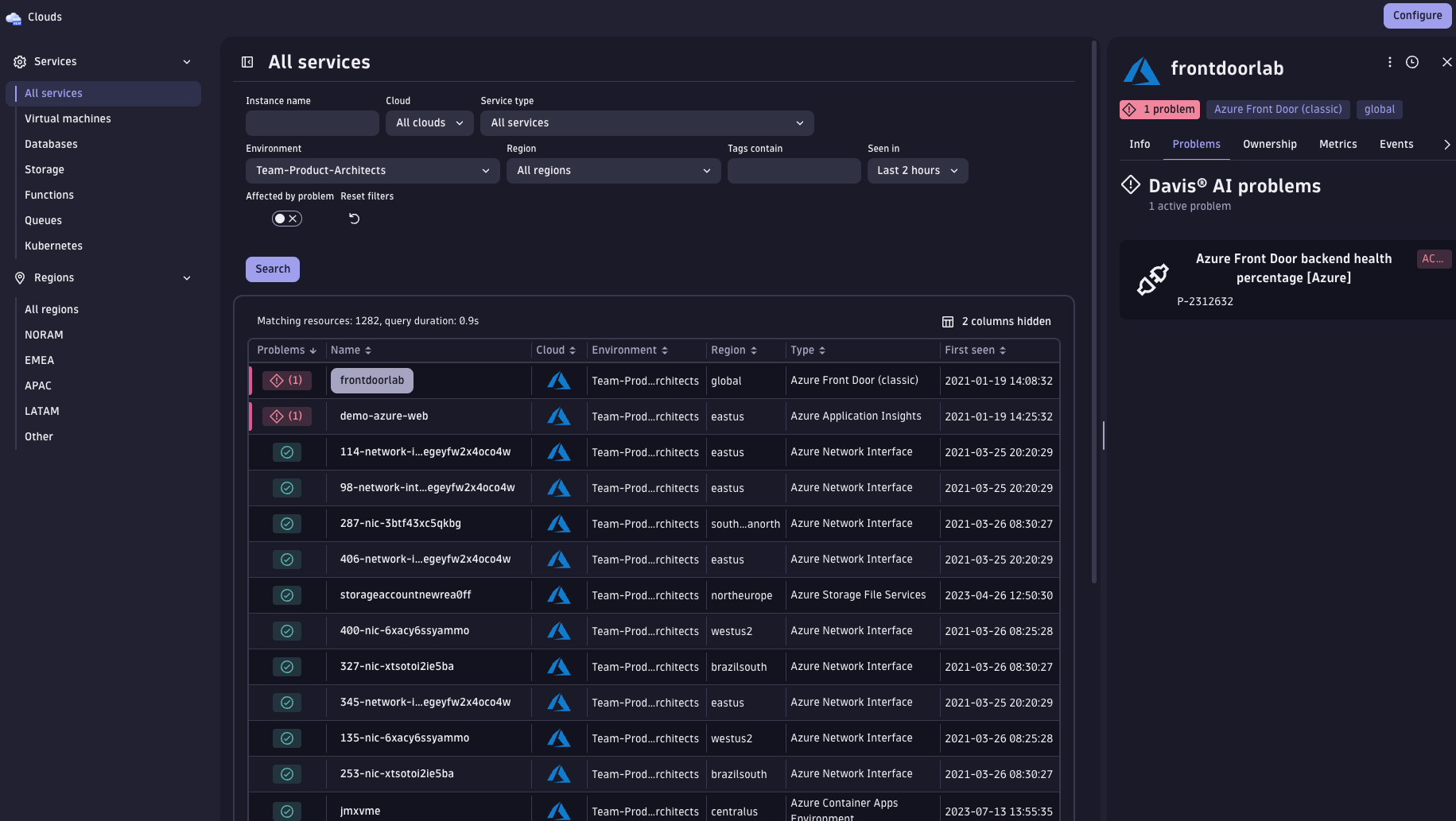
Task: Click the Reset filters undo icon
Action: 354,219
